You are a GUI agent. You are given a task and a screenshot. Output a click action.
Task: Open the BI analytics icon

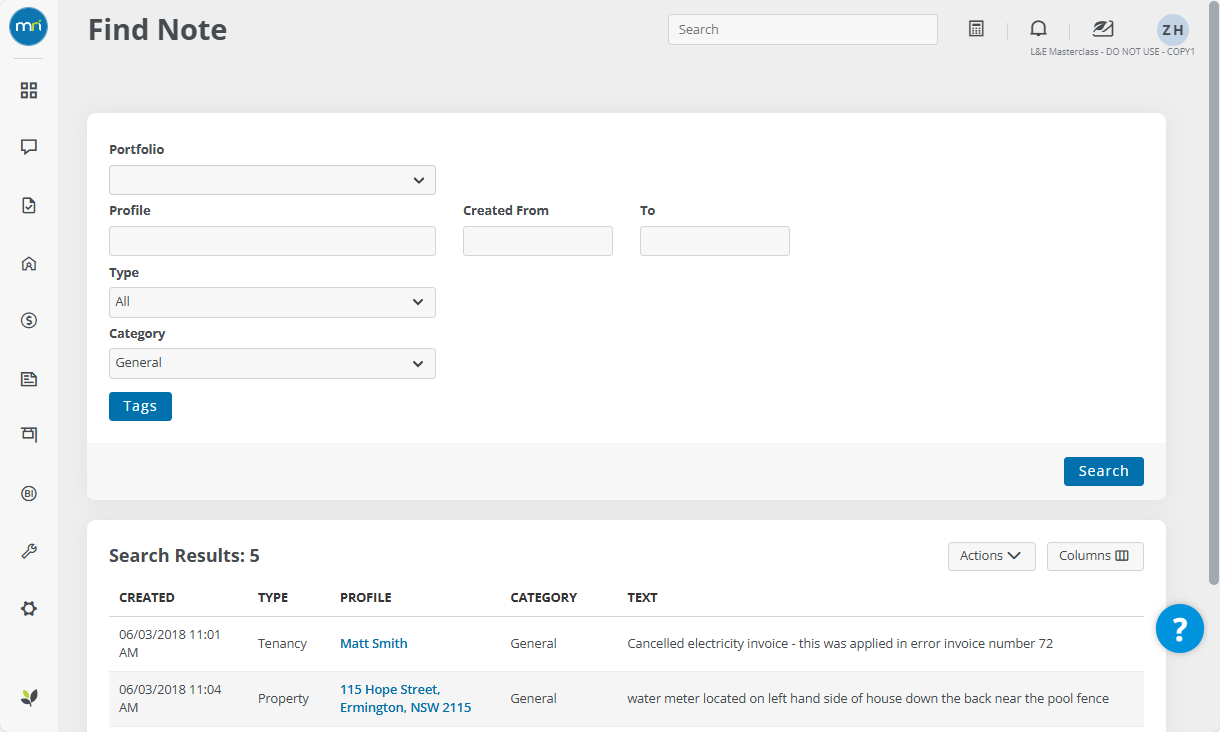29,493
